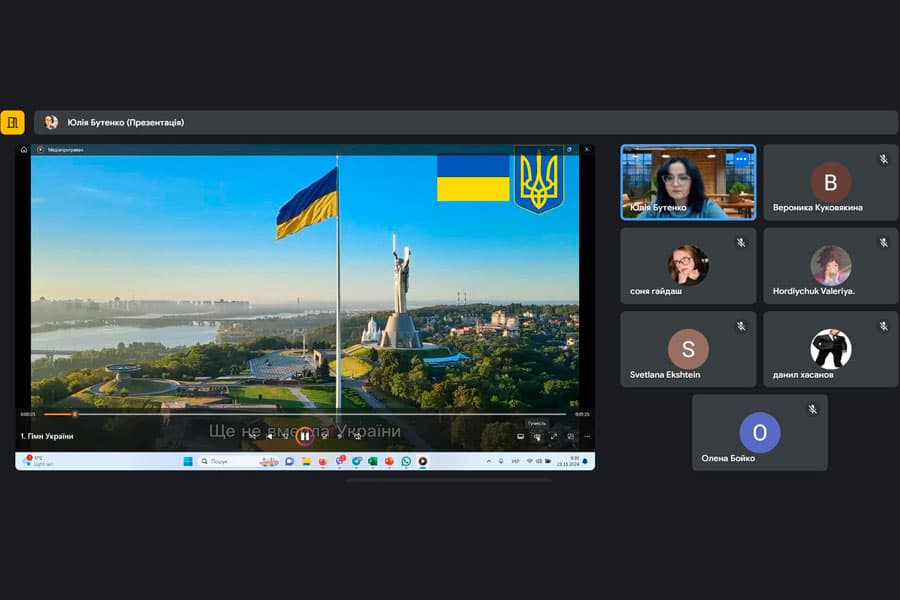Skip back a few seconds

click(x=286, y=436)
